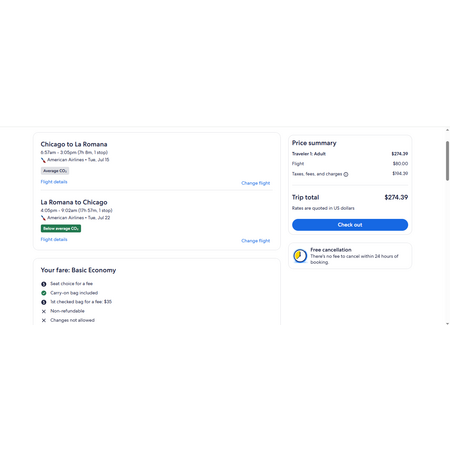
Task: Click the blue Check out button
Action: [350, 225]
